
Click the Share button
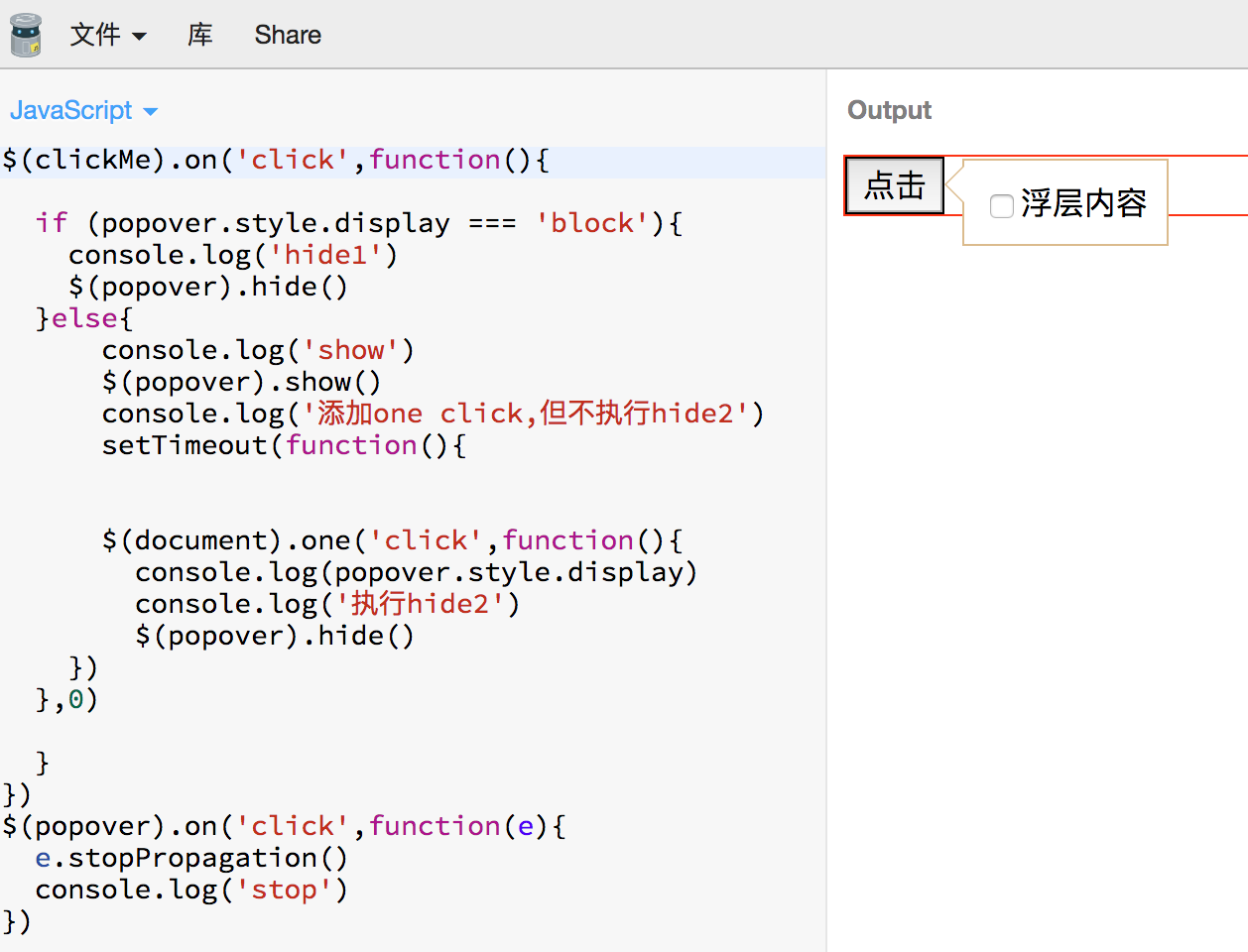[288, 35]
